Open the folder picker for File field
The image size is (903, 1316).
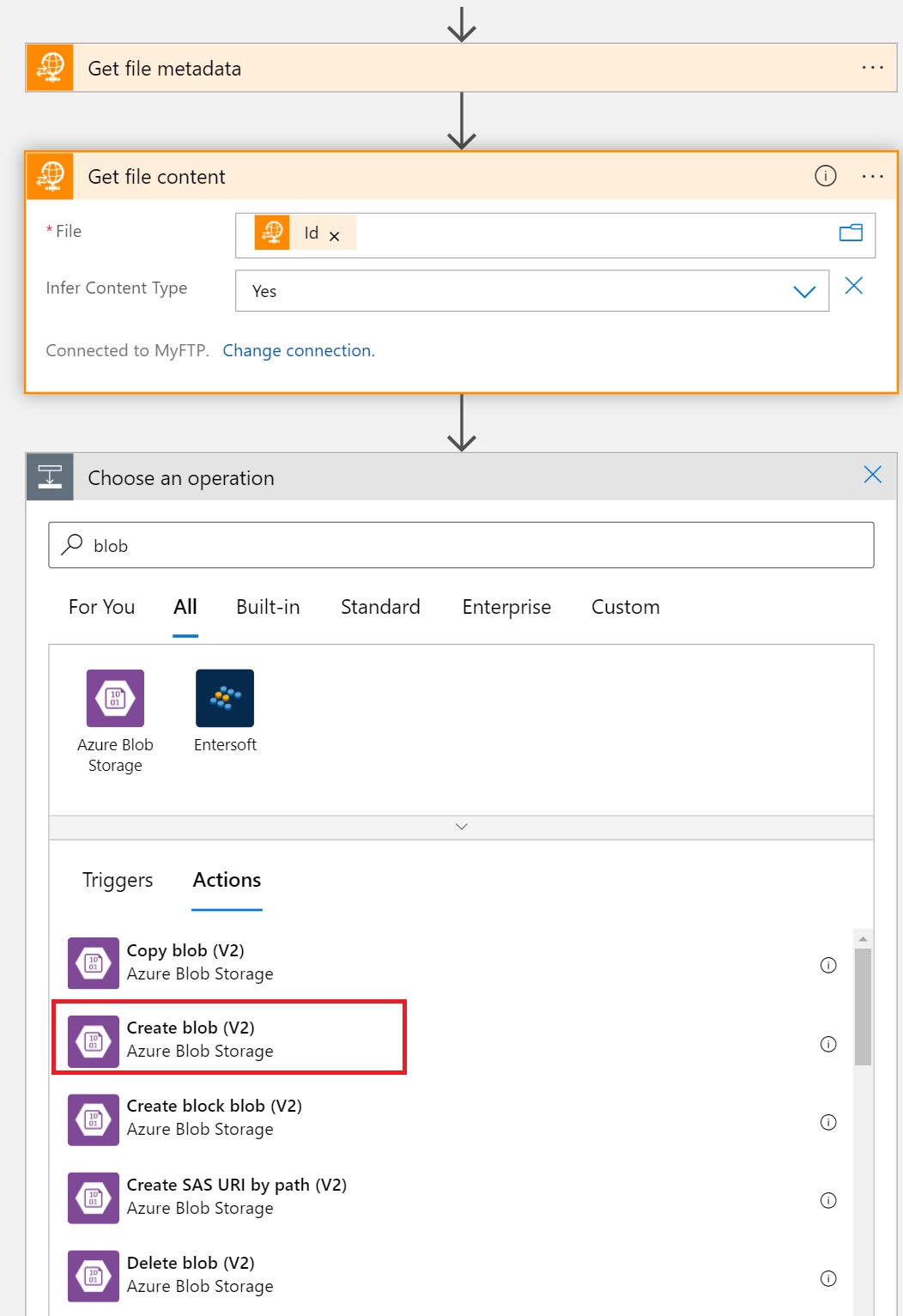(850, 233)
